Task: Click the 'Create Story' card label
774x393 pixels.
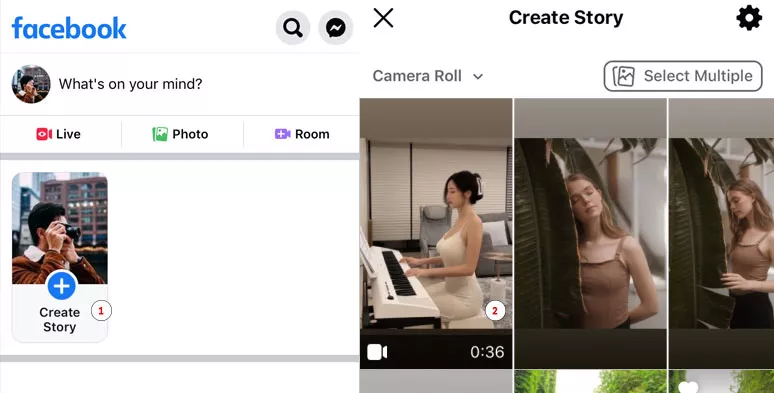Action: point(60,320)
